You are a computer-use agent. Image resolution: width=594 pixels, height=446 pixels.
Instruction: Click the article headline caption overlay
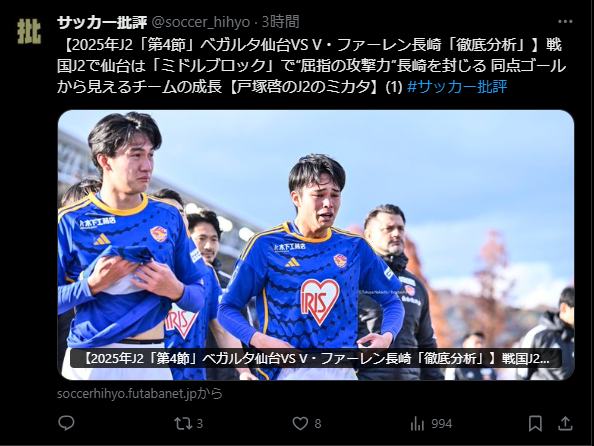point(316,358)
